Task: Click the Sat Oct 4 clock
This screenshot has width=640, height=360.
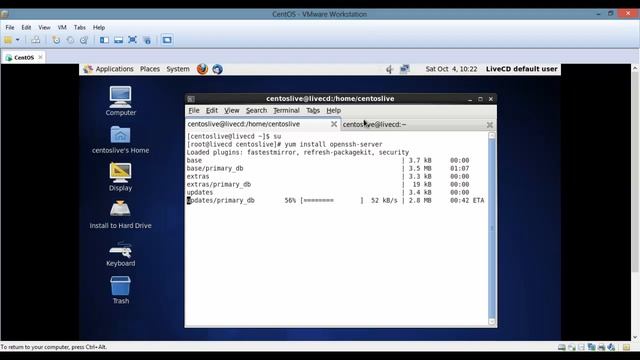Action: (x=451, y=69)
